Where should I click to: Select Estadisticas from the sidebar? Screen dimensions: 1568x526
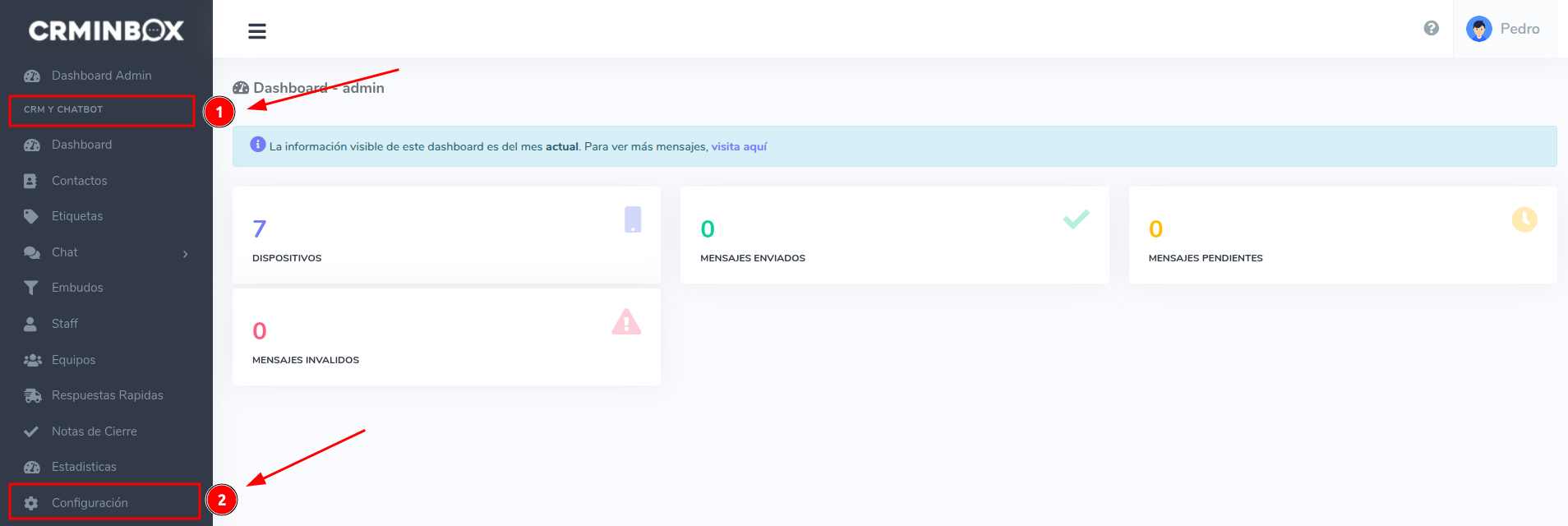(84, 467)
